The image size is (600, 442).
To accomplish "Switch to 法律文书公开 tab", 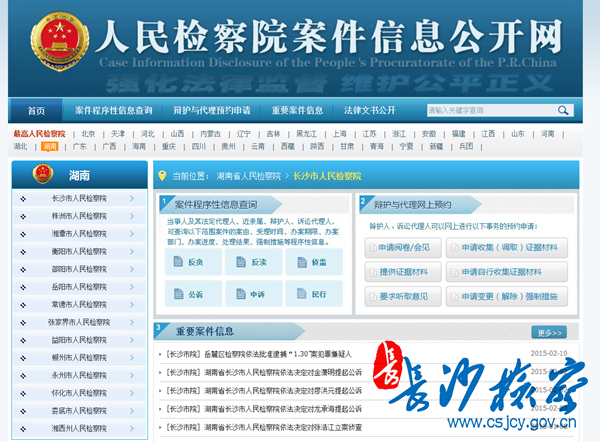I will tap(370, 110).
